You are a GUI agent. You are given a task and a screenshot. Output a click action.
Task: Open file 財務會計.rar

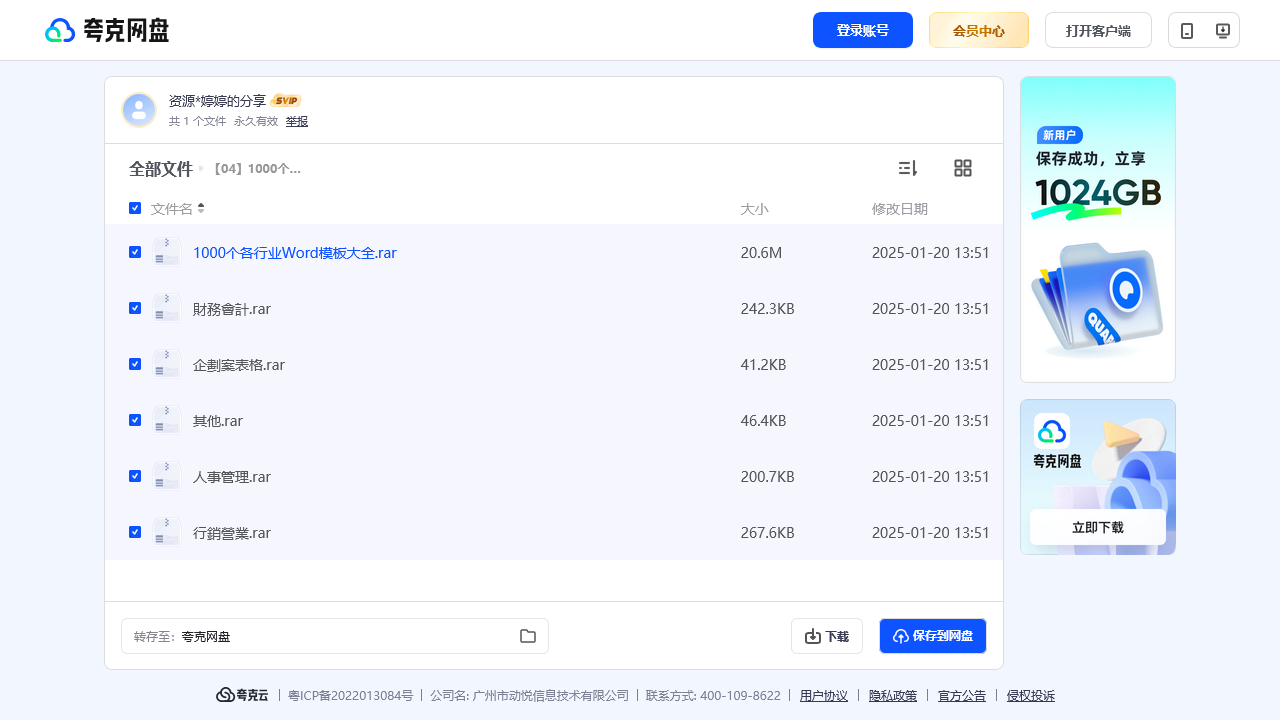tap(232, 309)
